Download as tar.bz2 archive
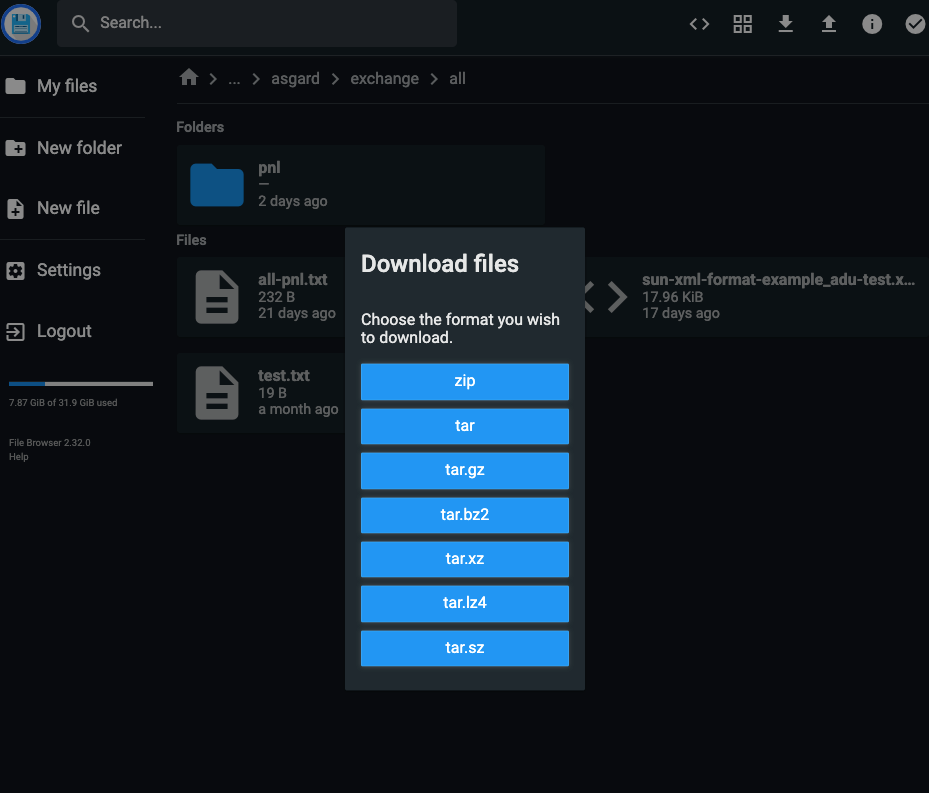The height and width of the screenshot is (793, 929). [x=464, y=515]
